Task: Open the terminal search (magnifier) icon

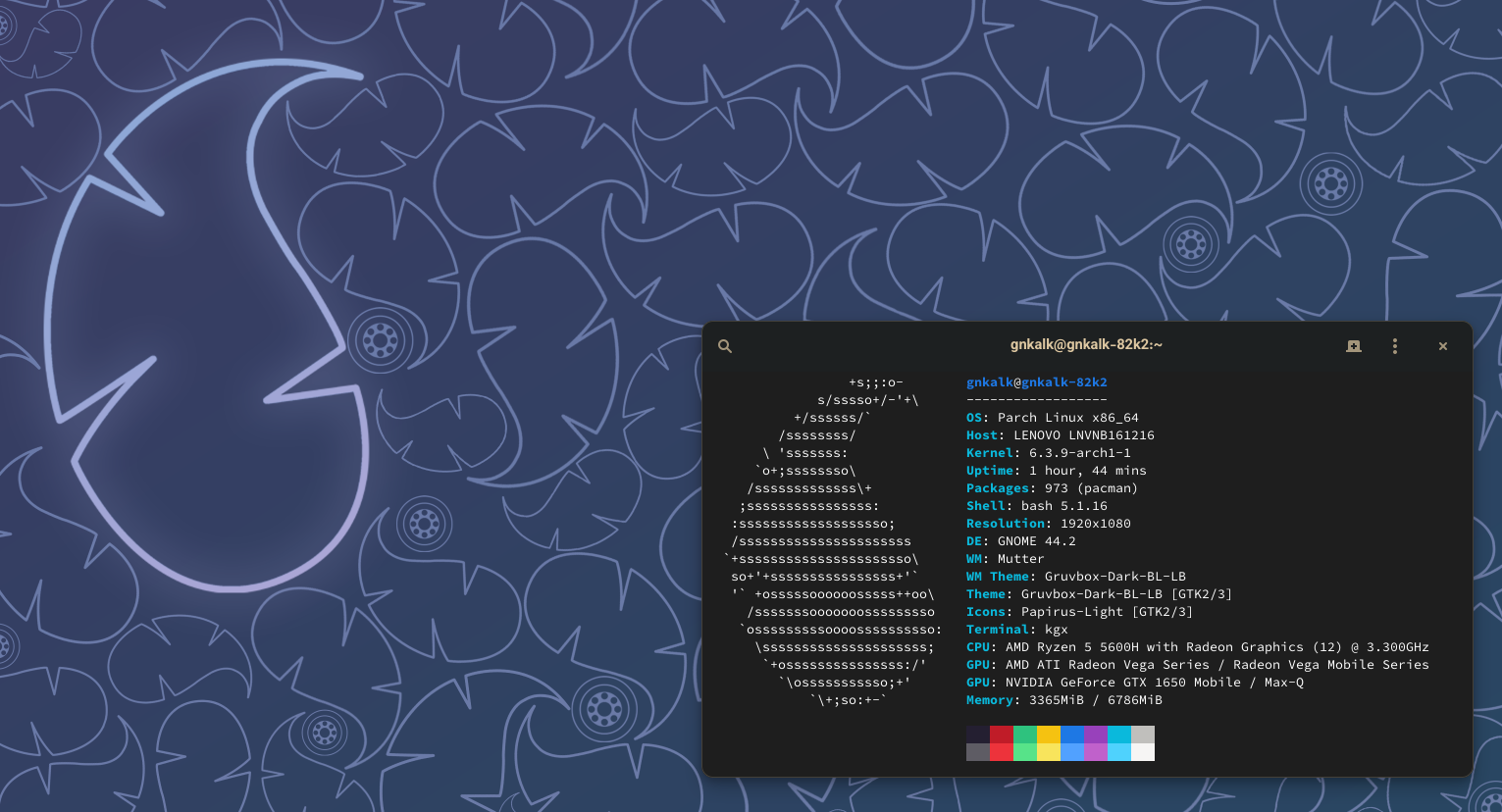Action: 725,346
